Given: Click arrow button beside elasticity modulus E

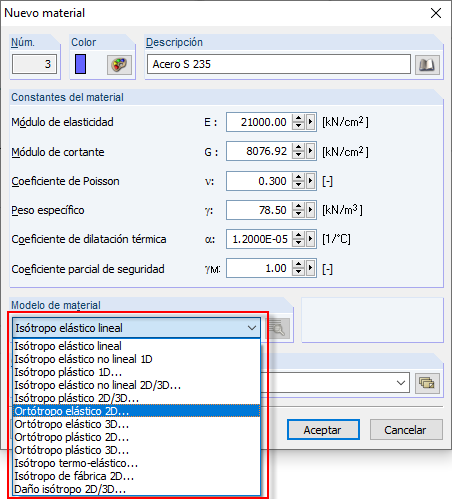Looking at the screenshot, I should pyautogui.click(x=311, y=122).
